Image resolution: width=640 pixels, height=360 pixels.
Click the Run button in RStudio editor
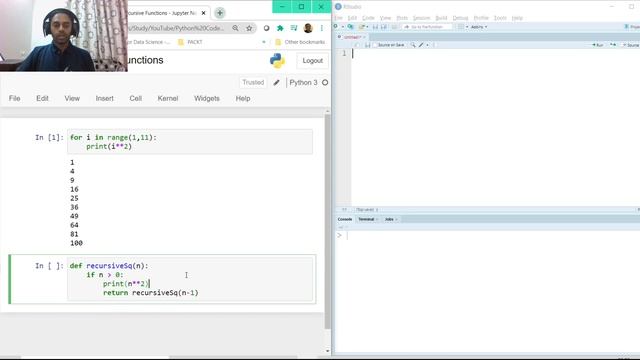[x=598, y=45]
